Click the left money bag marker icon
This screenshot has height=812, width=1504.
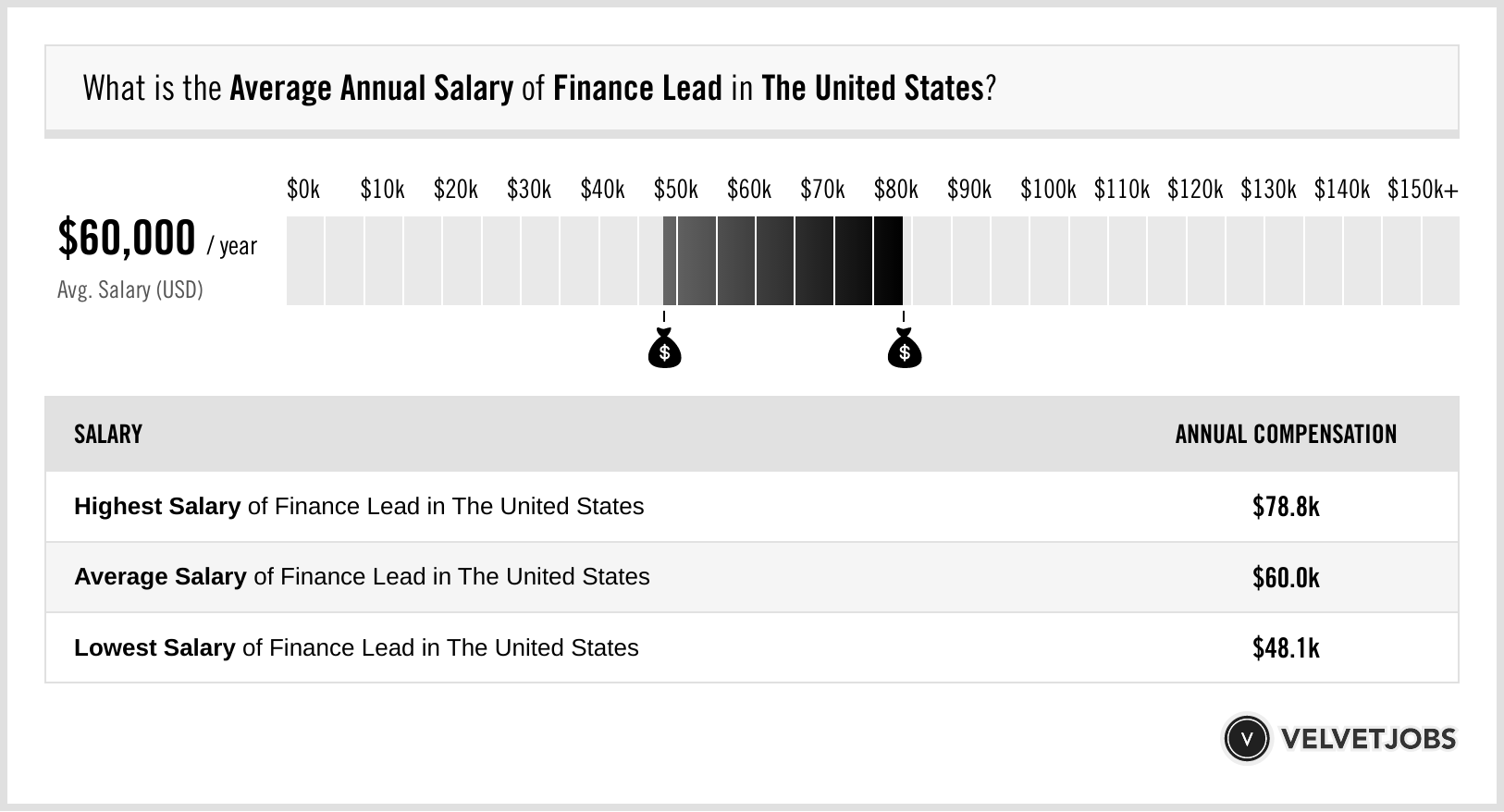point(664,349)
